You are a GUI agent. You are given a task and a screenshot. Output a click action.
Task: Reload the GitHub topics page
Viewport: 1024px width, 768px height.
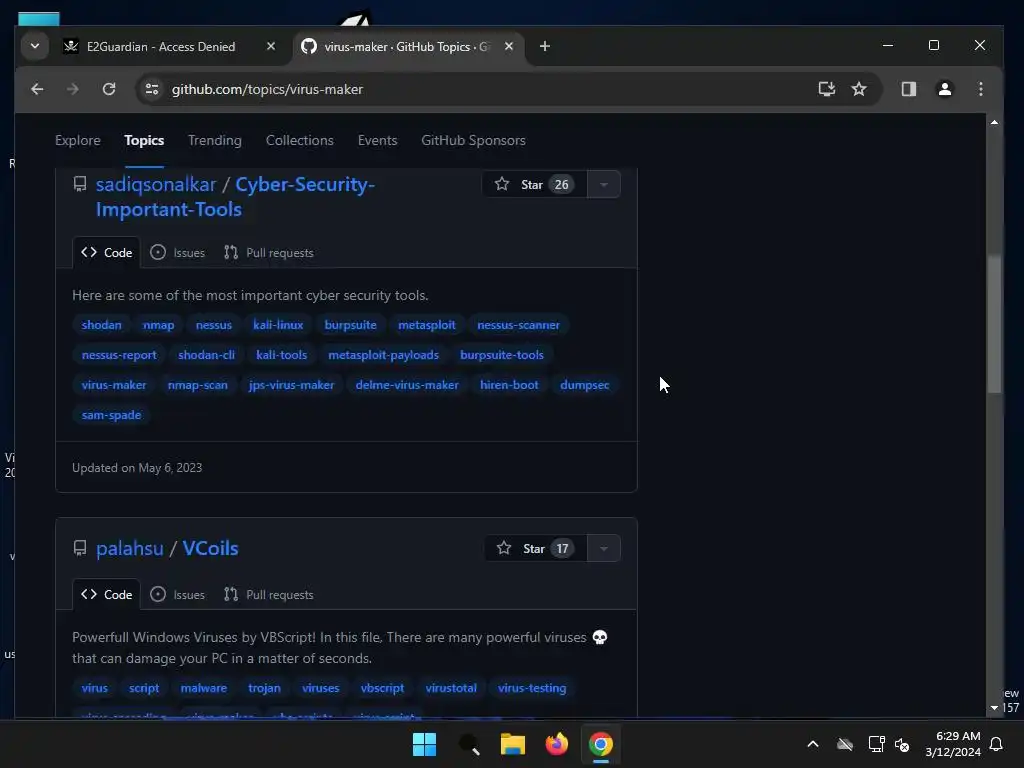(109, 89)
